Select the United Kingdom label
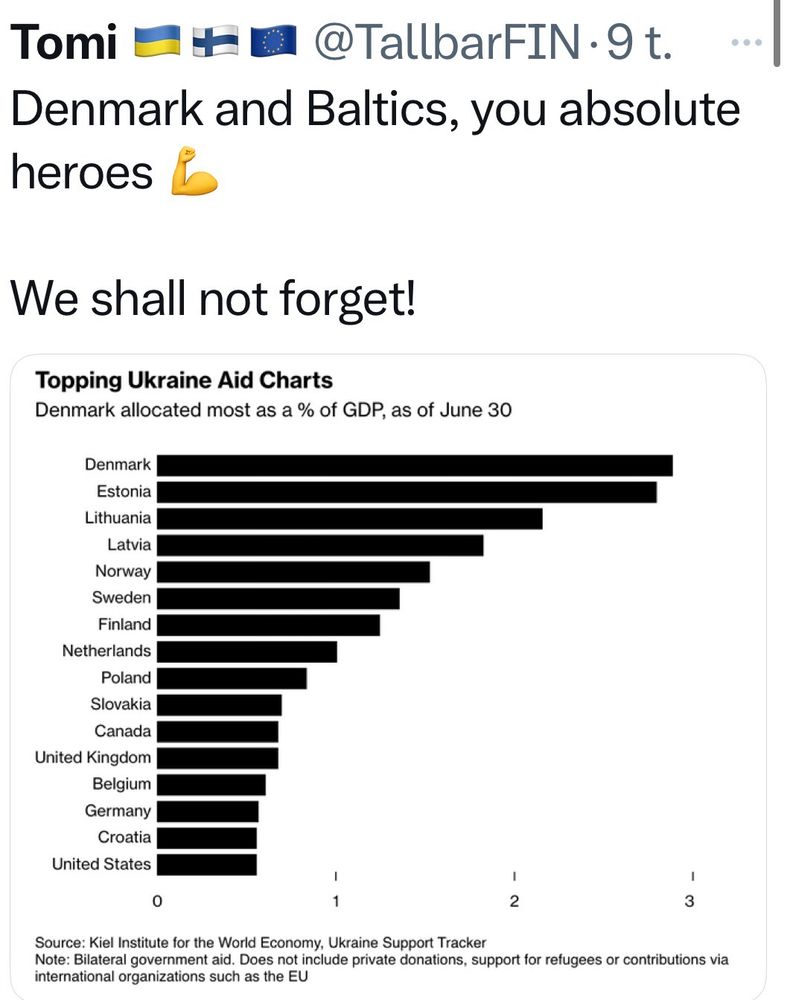 pos(93,757)
